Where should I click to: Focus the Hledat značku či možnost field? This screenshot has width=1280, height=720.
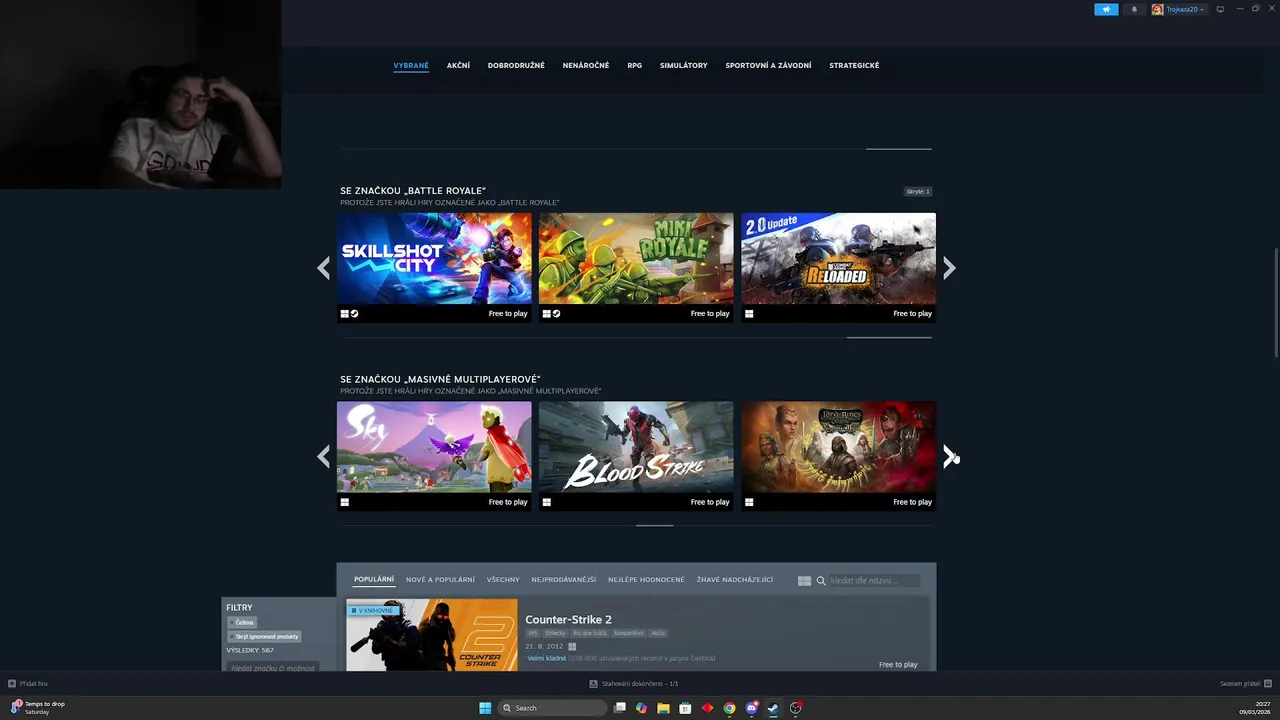[272, 667]
